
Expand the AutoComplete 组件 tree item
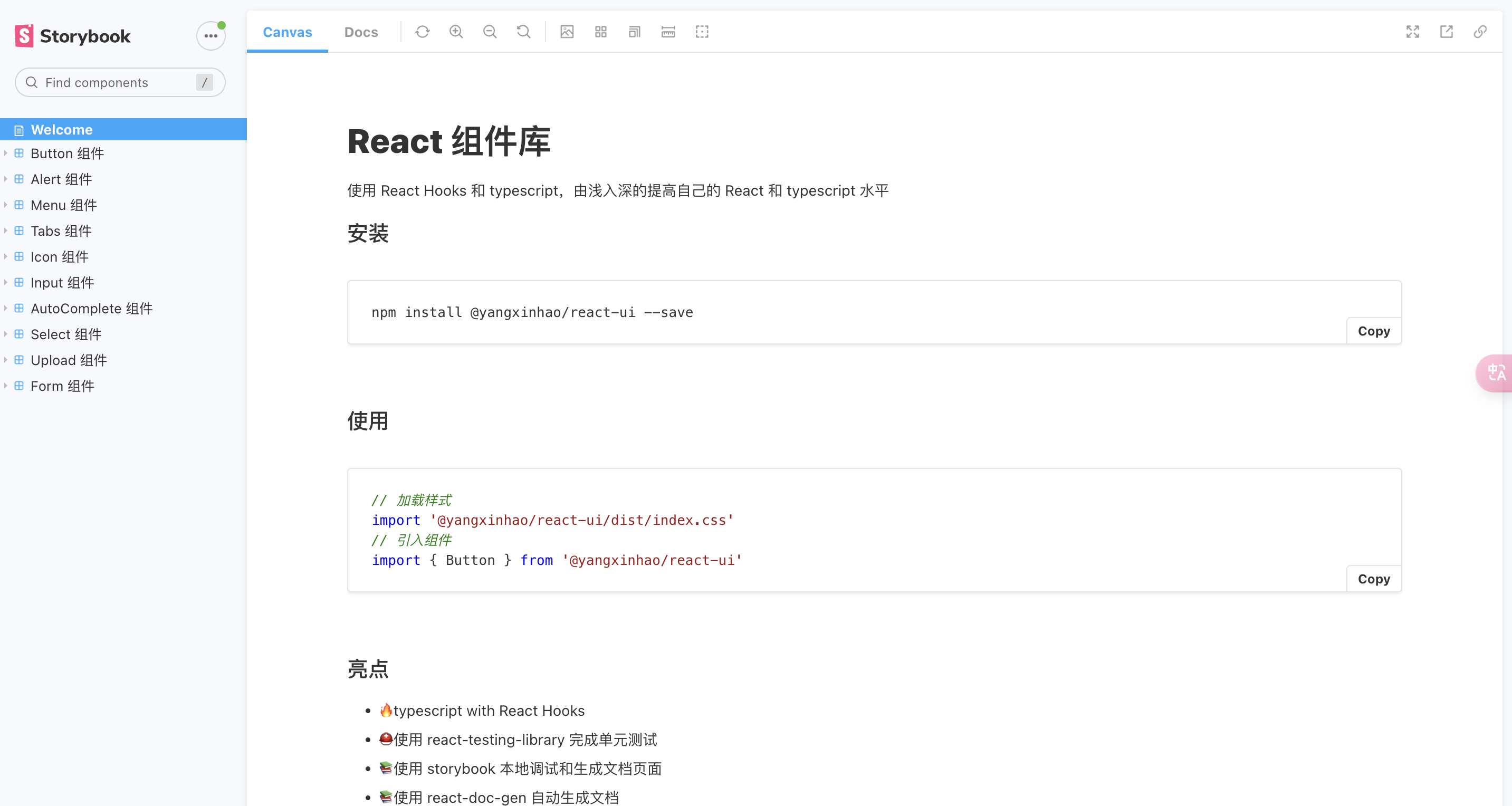coord(91,308)
